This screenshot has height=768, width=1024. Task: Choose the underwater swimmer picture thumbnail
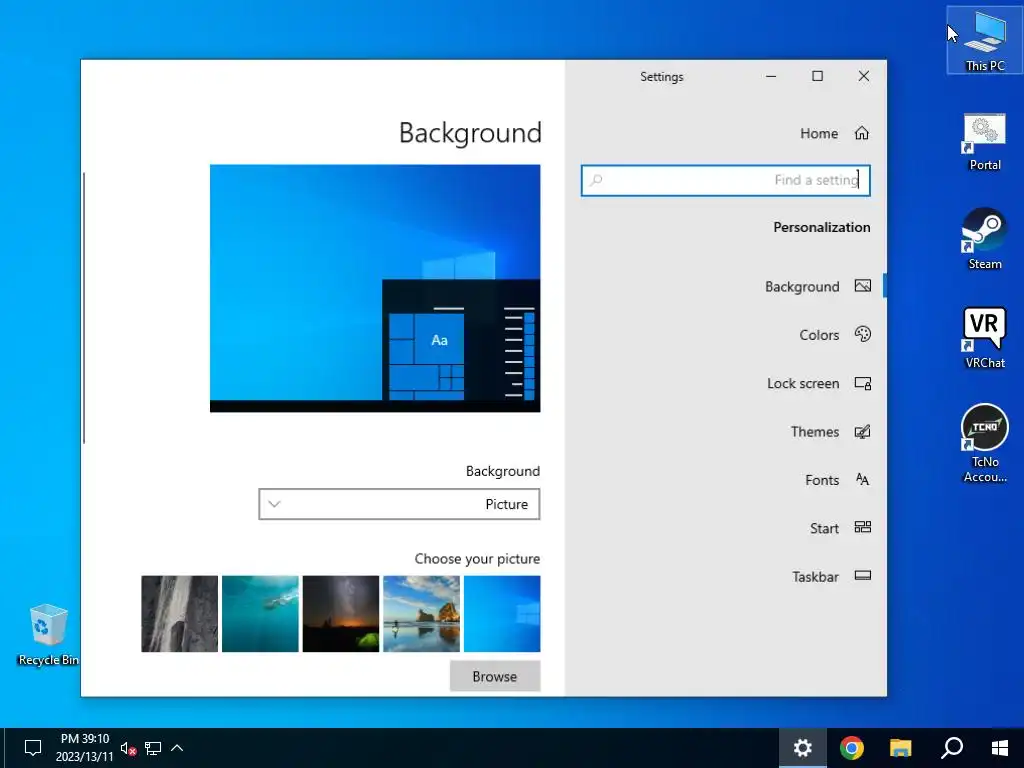tap(260, 614)
